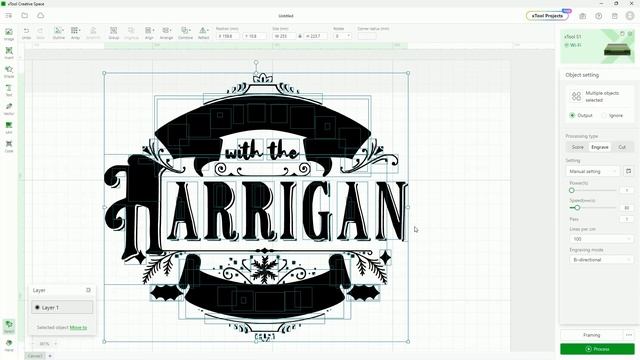Open the Lines per cm dropdown
Image resolution: width=640 pixels, height=360 pixels.
601,239
